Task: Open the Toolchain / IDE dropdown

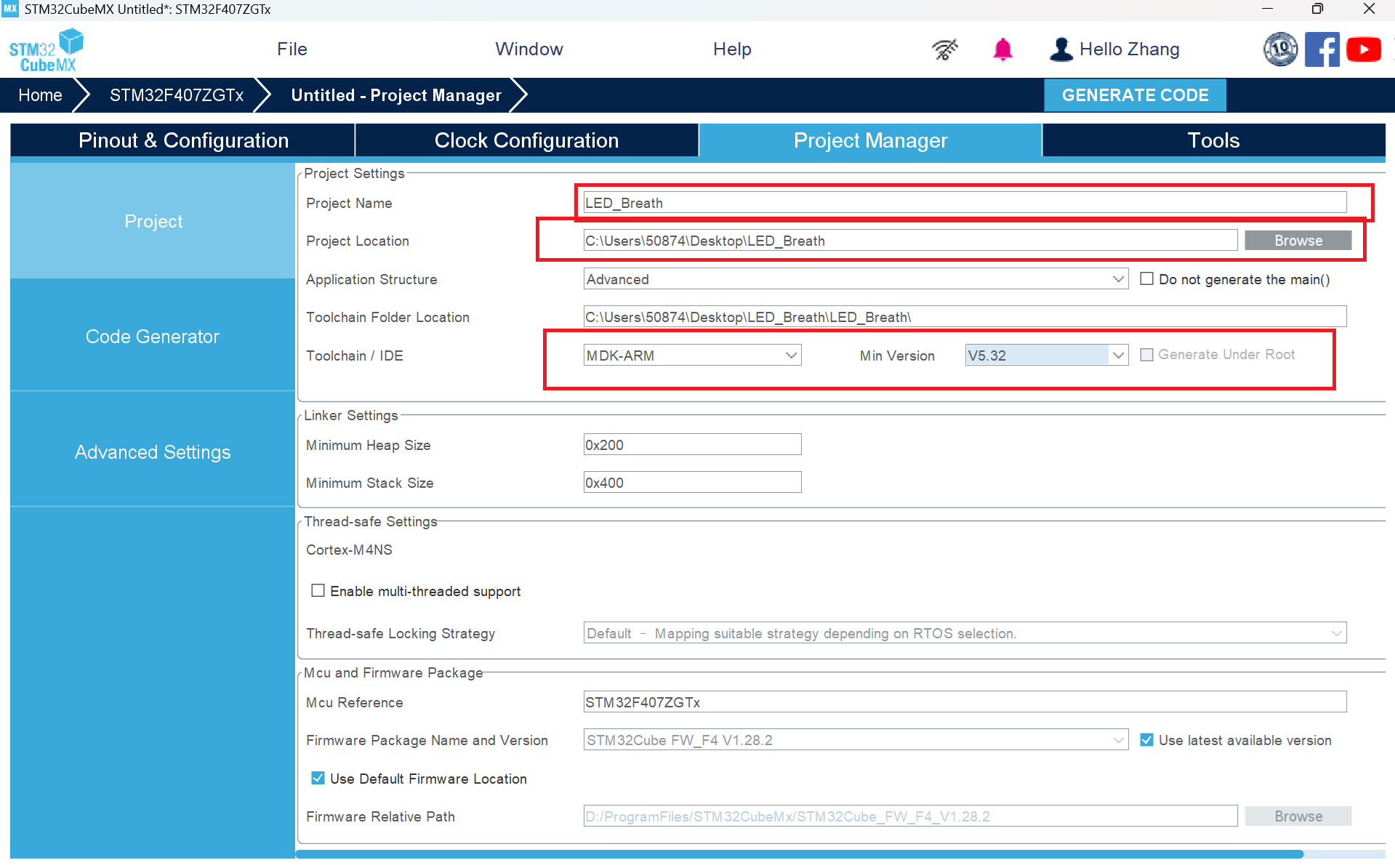Action: (x=692, y=355)
